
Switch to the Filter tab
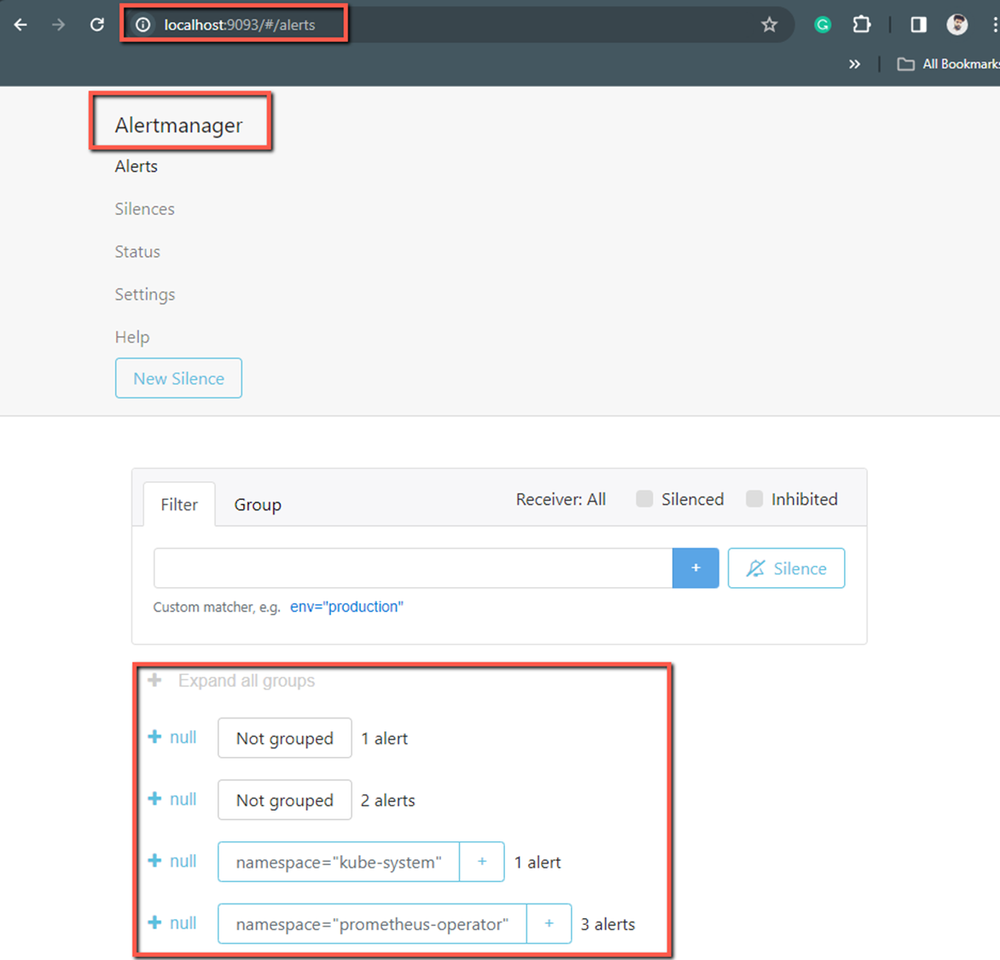coord(179,504)
